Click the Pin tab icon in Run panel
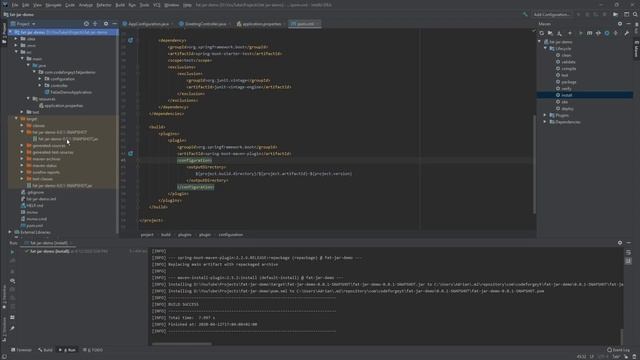Viewport: 640px width, 360px height. pos(12,328)
